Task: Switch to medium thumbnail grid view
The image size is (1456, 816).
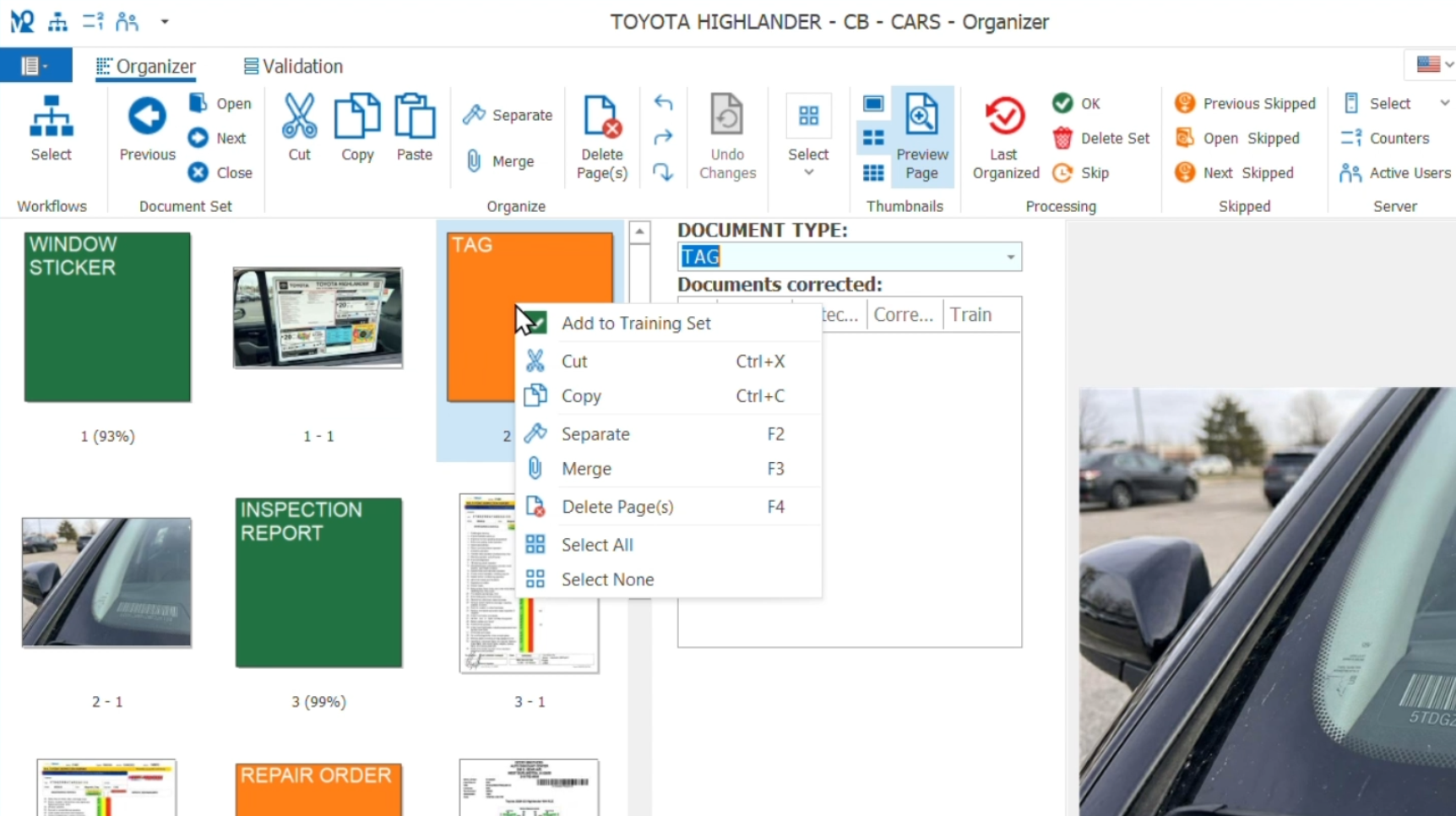Action: (x=873, y=138)
